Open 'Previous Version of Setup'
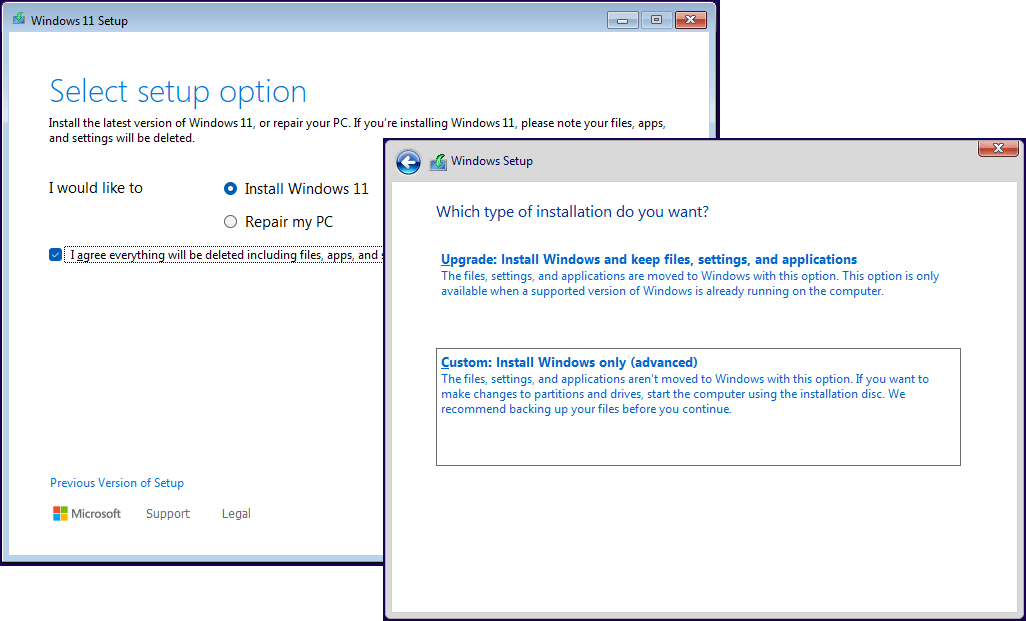Screen dimensions: 1026x621 click(x=117, y=483)
